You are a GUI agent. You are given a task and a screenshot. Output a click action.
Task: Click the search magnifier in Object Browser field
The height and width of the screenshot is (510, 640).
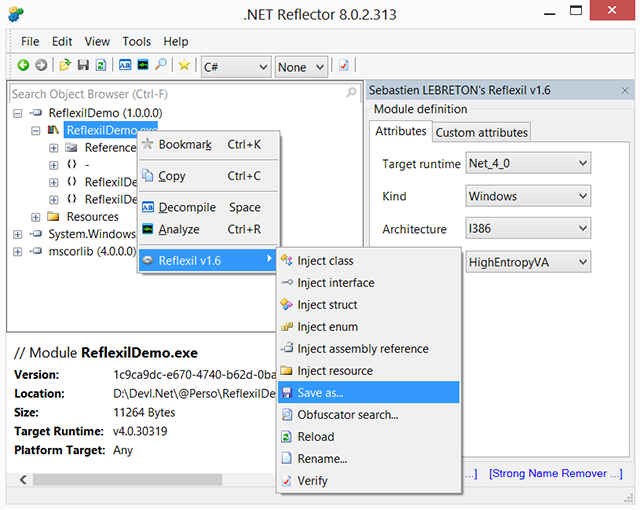[351, 93]
